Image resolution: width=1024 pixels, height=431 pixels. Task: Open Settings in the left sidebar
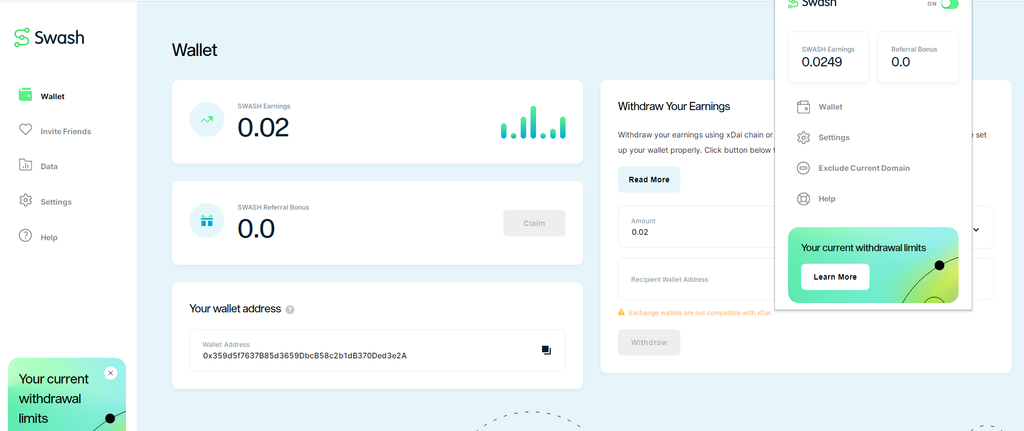(56, 202)
